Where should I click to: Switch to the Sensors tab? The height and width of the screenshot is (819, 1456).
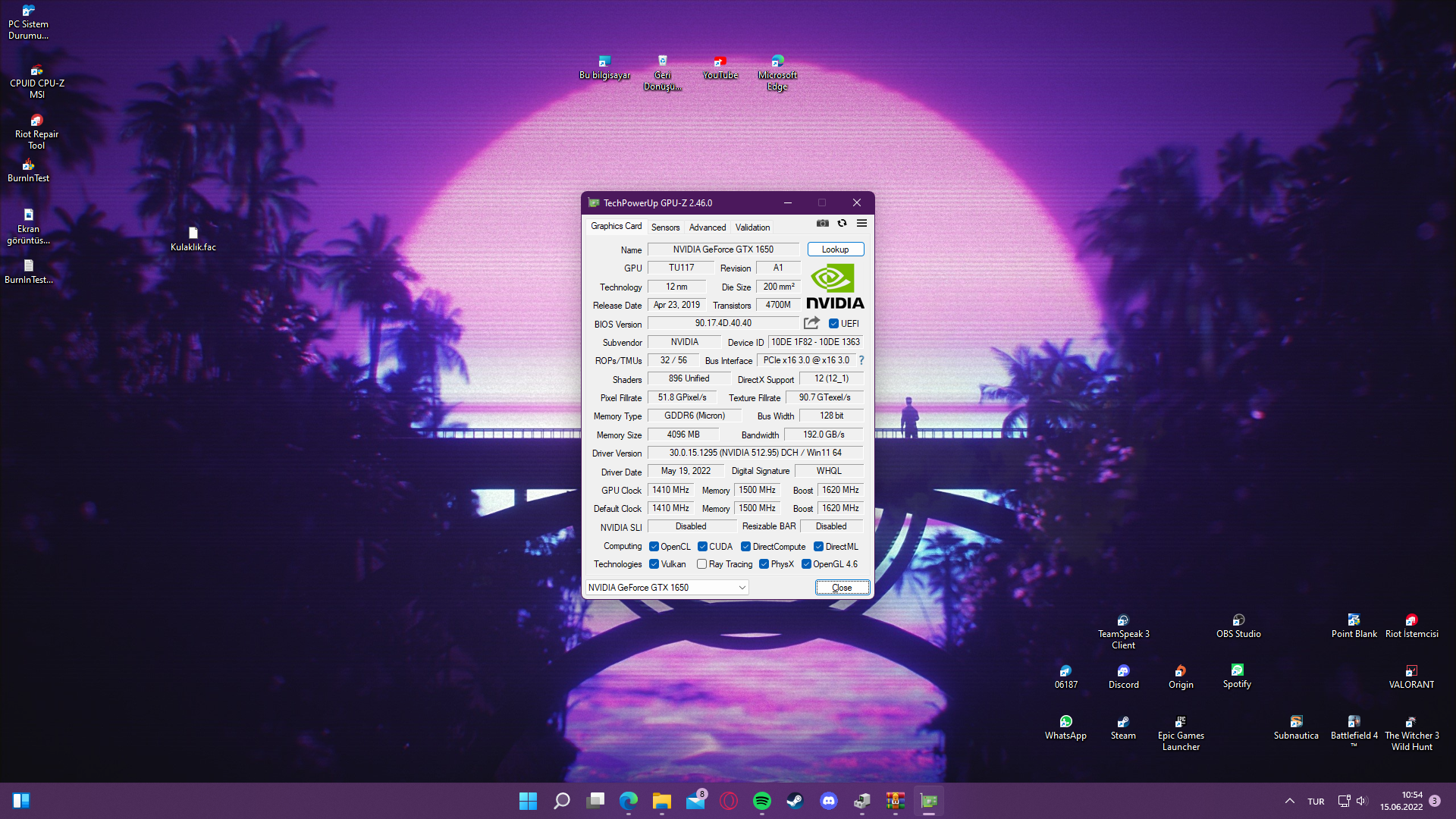[x=665, y=227]
